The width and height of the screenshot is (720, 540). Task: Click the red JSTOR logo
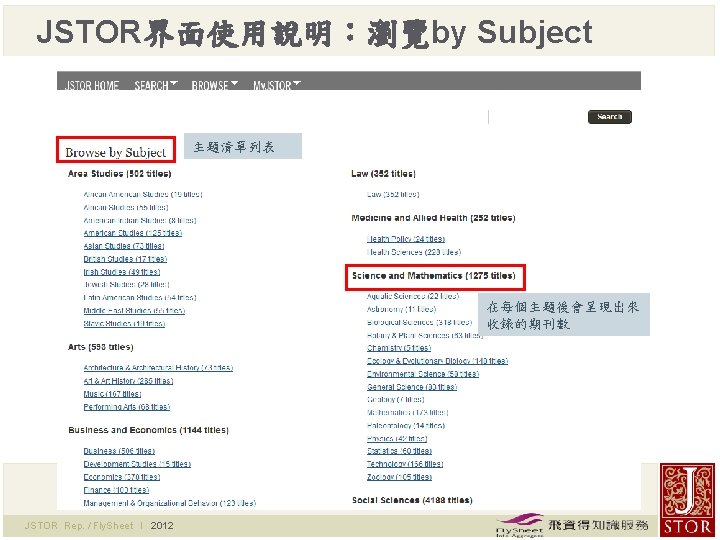(x=687, y=501)
